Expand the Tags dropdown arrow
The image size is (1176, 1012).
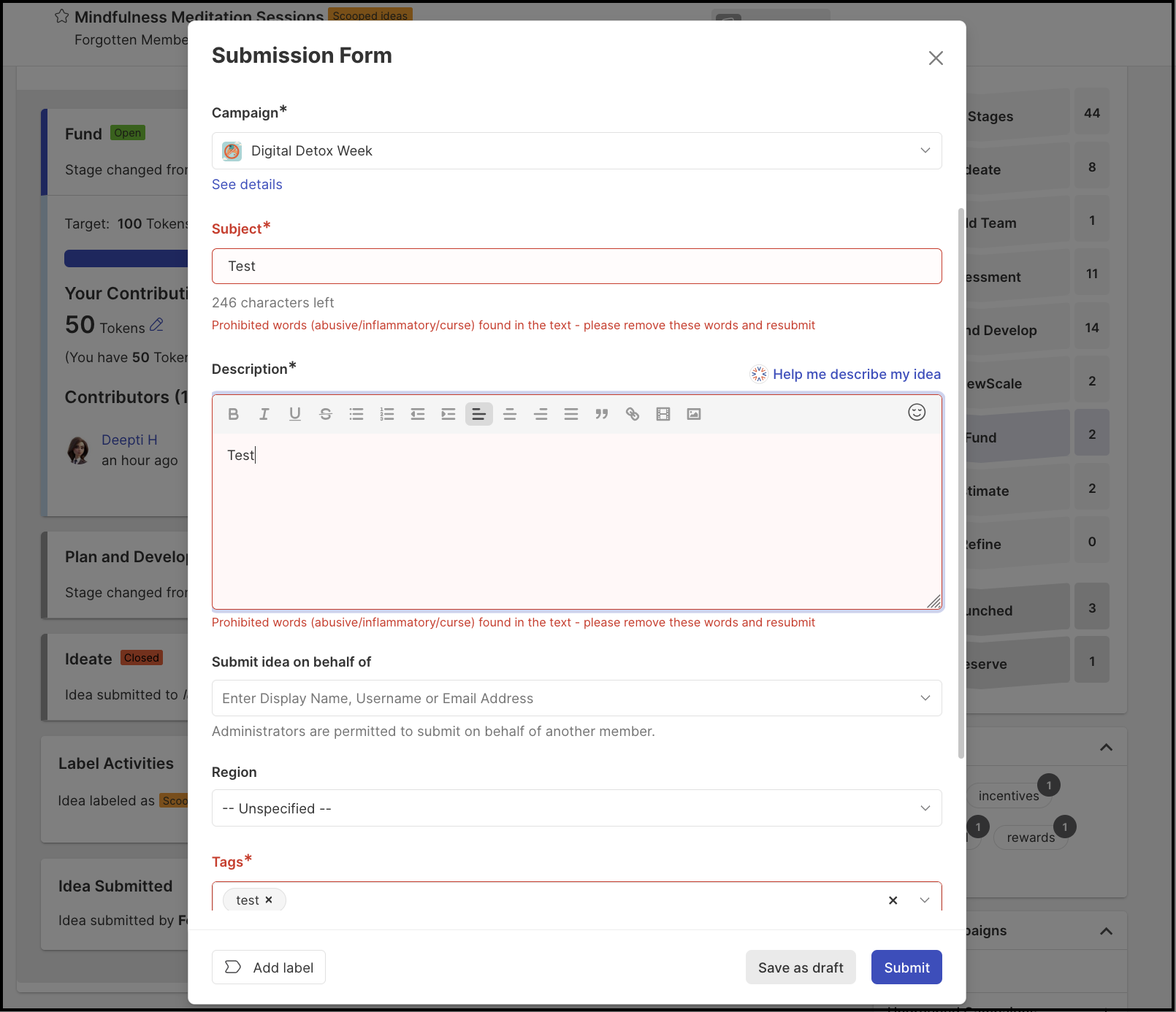[925, 900]
